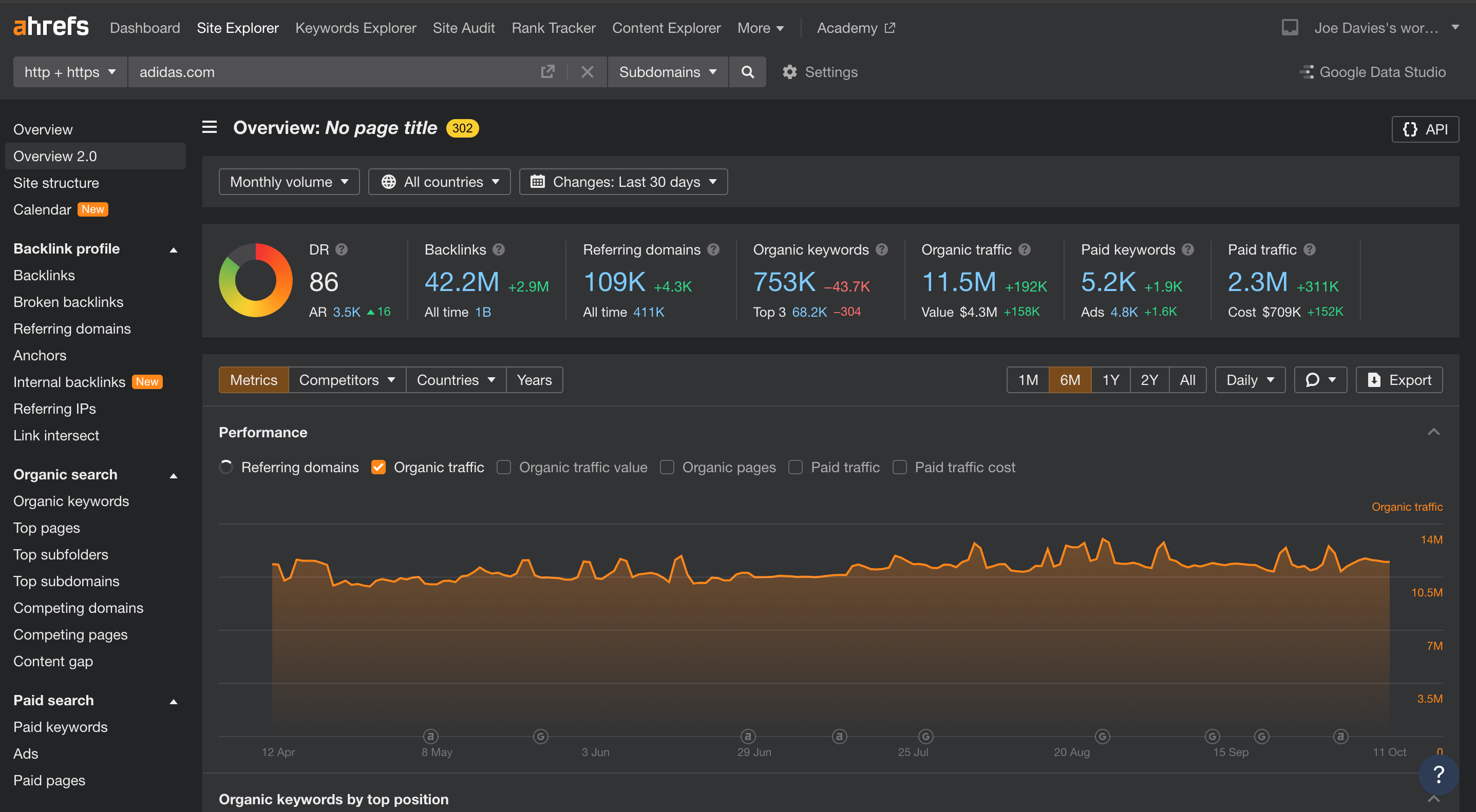The height and width of the screenshot is (812, 1476).
Task: Click Referring domains help question mark
Action: [713, 249]
